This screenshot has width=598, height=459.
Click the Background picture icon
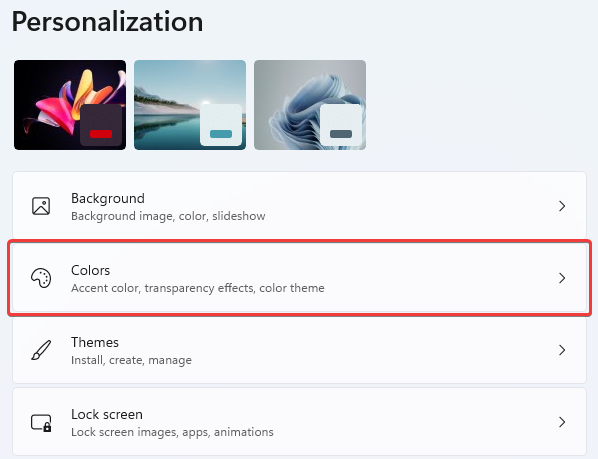point(41,206)
